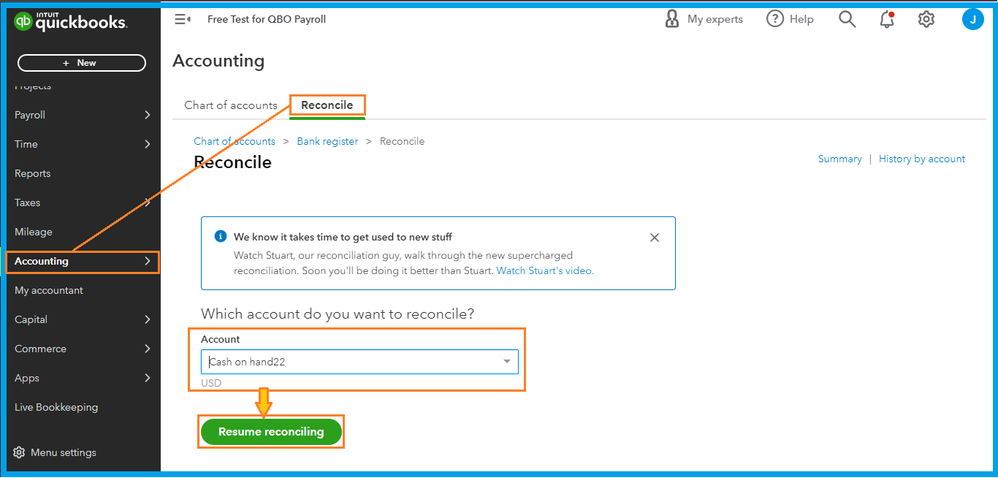Open Mileage in the sidebar

pyautogui.click(x=33, y=232)
